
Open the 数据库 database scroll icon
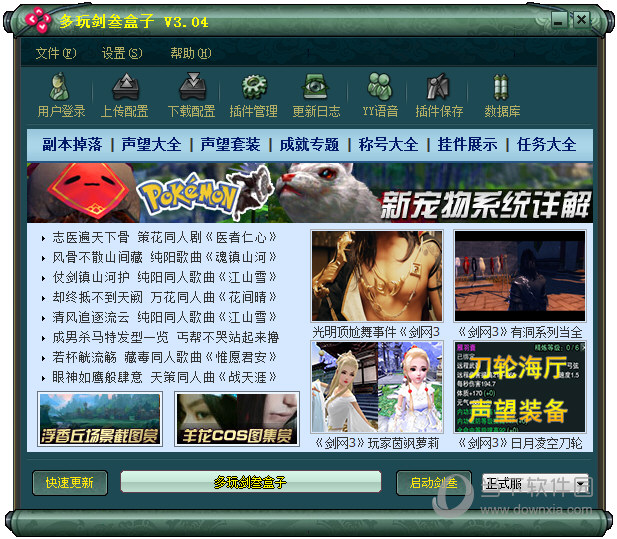tap(501, 87)
